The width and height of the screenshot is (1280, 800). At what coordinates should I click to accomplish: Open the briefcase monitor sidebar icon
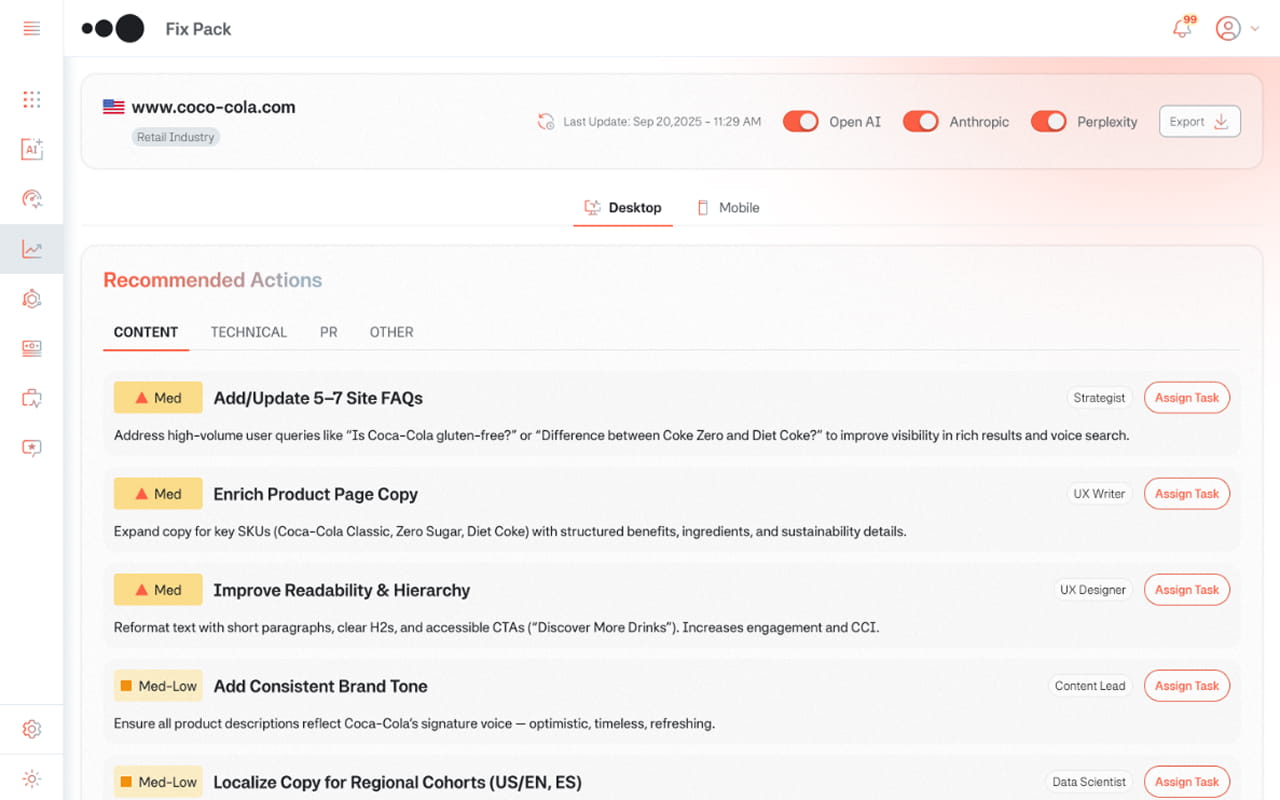pyautogui.click(x=31, y=399)
